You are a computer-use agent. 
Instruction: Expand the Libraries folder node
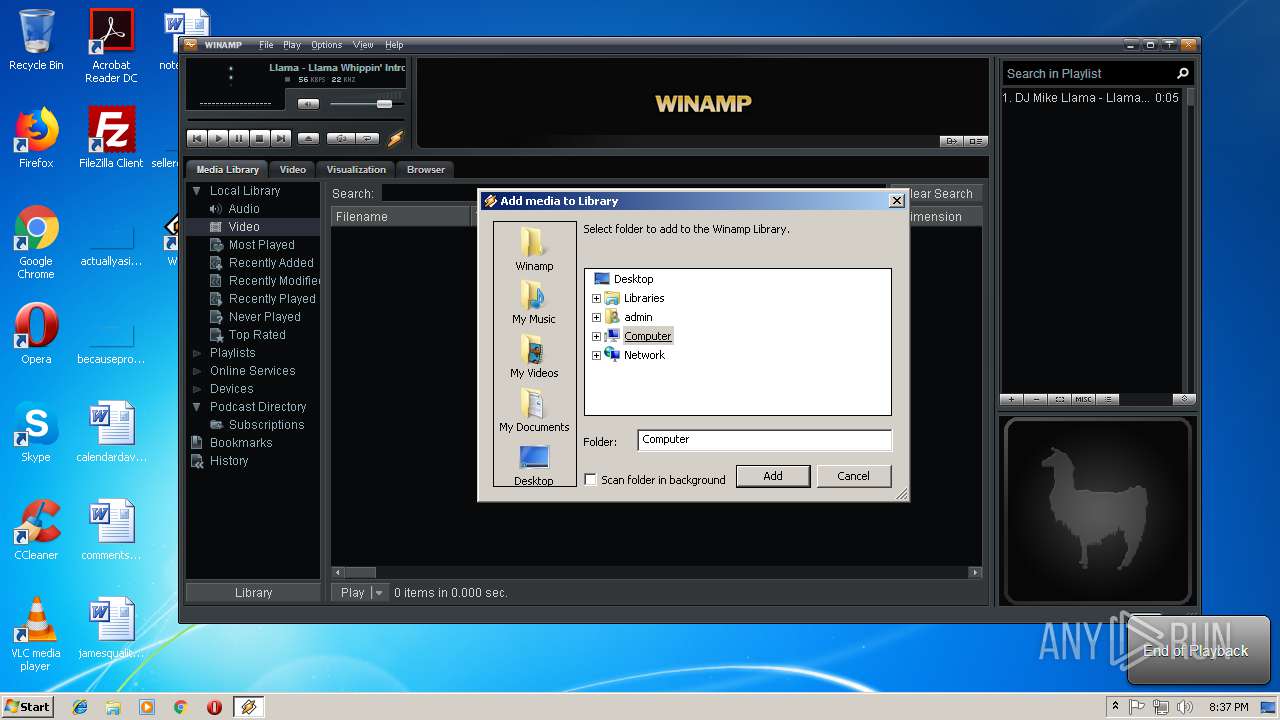597,298
